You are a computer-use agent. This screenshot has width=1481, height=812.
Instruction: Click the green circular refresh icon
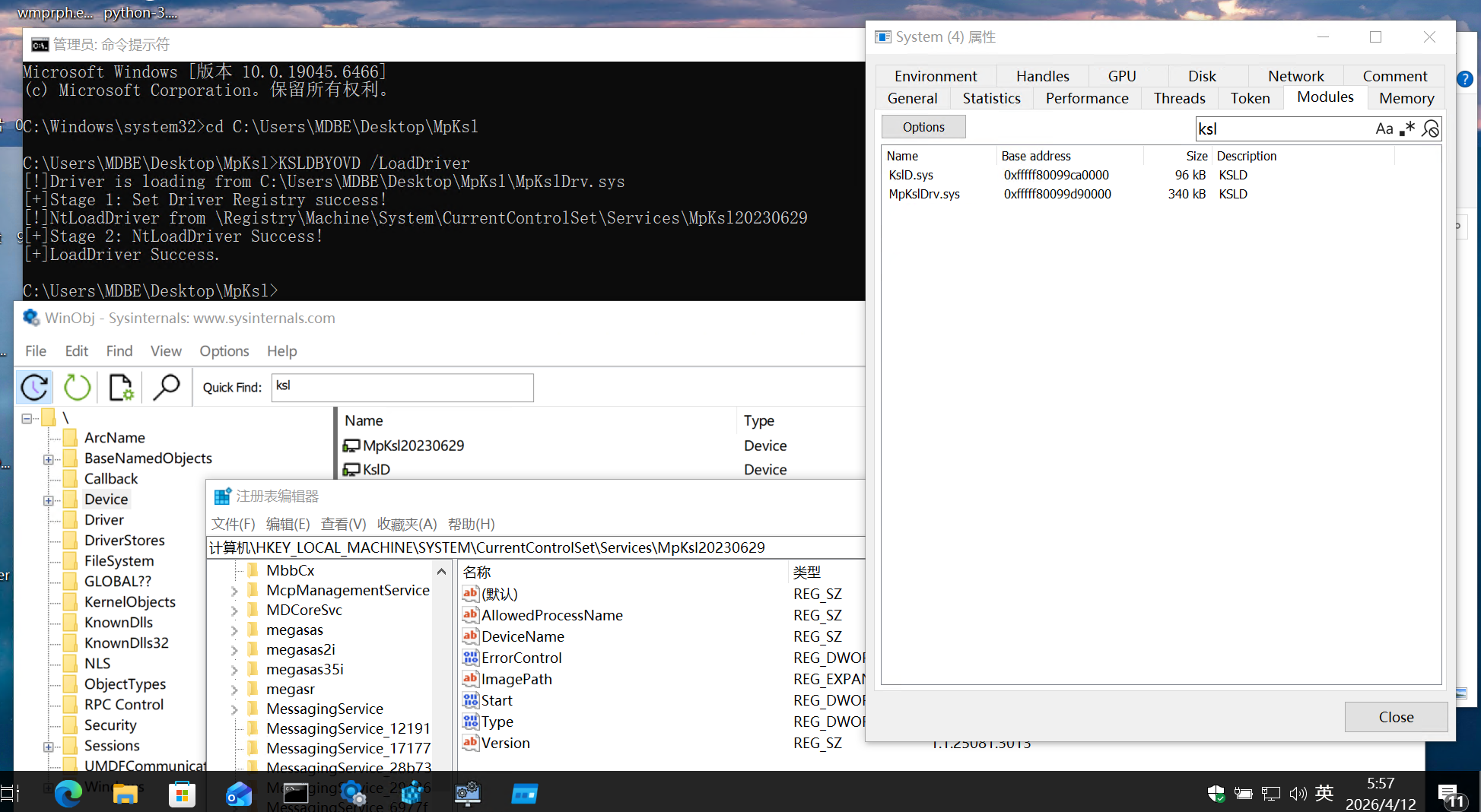tap(77, 387)
